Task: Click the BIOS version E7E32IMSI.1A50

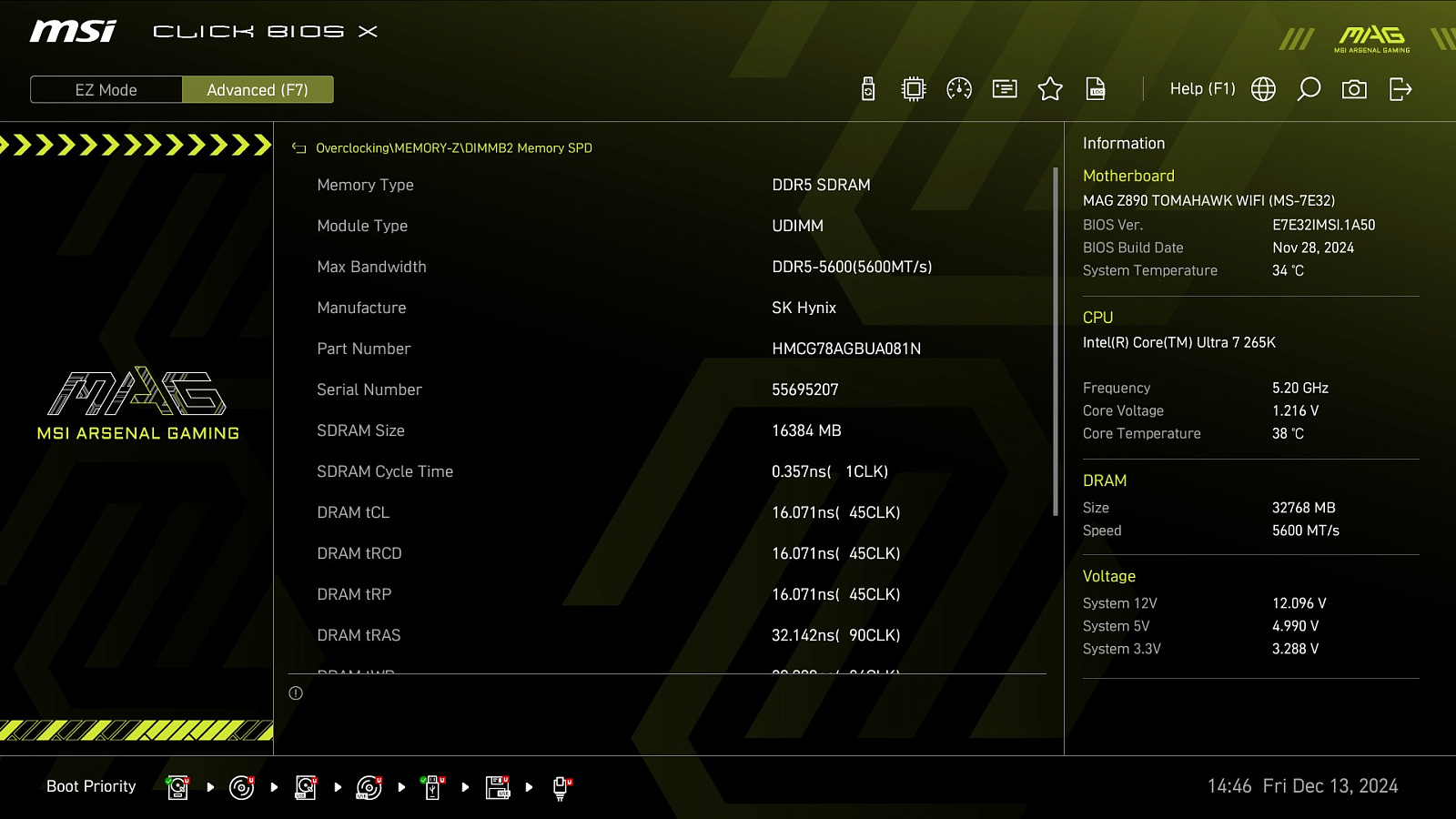Action: [x=1323, y=225]
